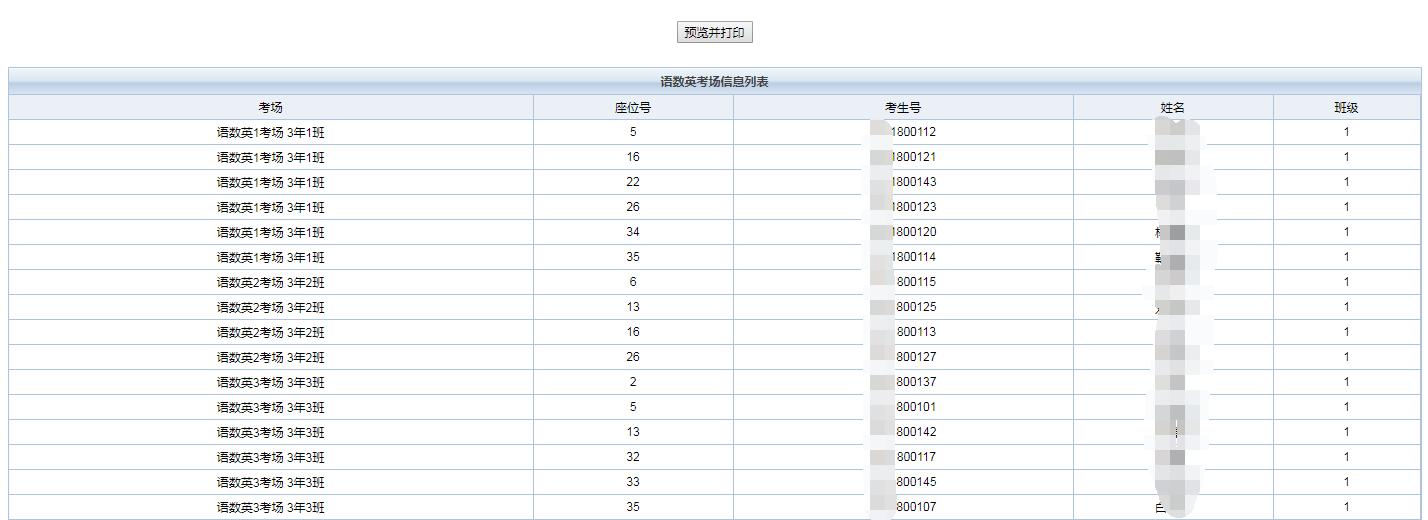Viewport: 1428px width, 520px height.
Task: Click seat number 2
Action: pos(633,382)
